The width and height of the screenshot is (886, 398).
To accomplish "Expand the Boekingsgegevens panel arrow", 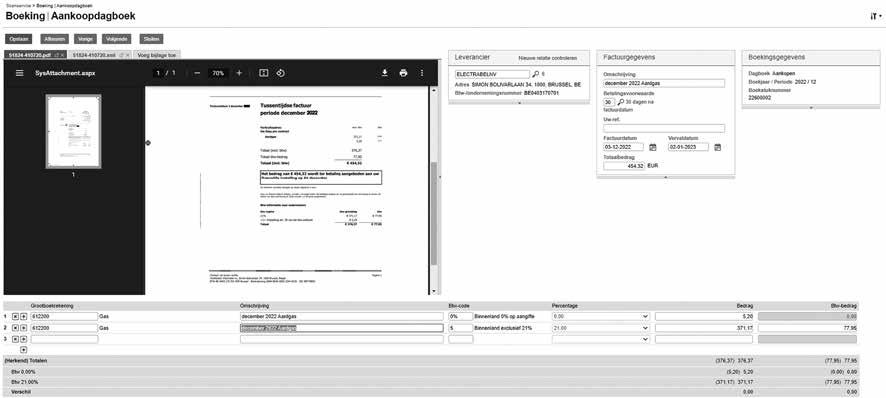I will (x=811, y=107).
